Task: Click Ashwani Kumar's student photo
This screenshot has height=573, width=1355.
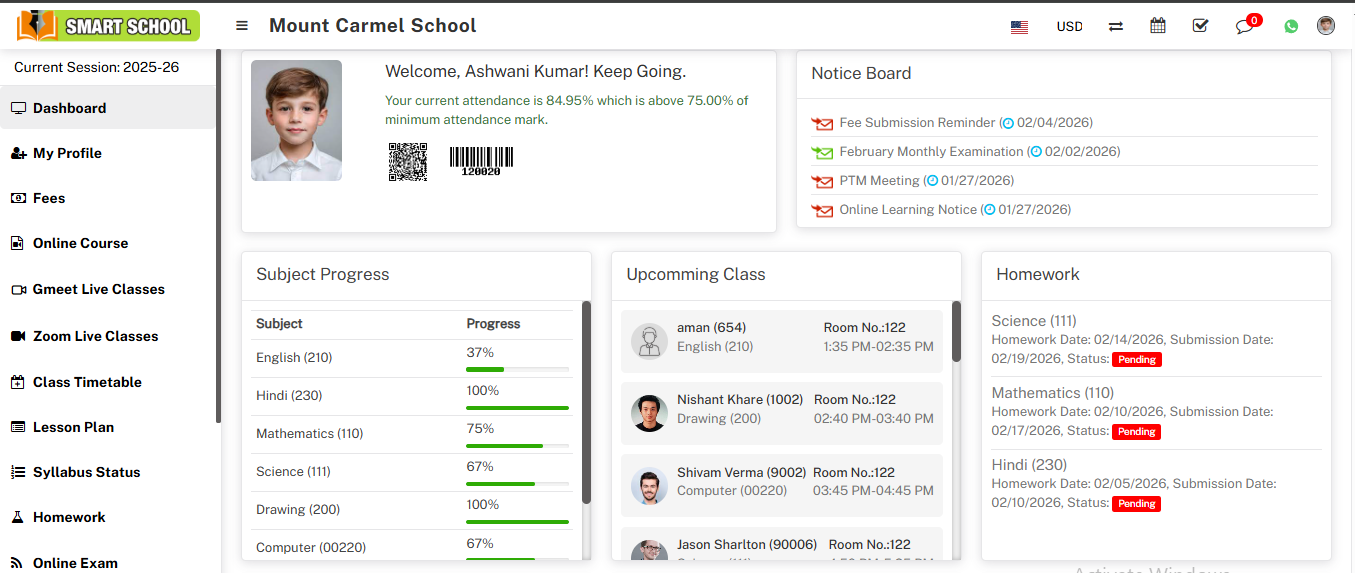Action: [296, 120]
